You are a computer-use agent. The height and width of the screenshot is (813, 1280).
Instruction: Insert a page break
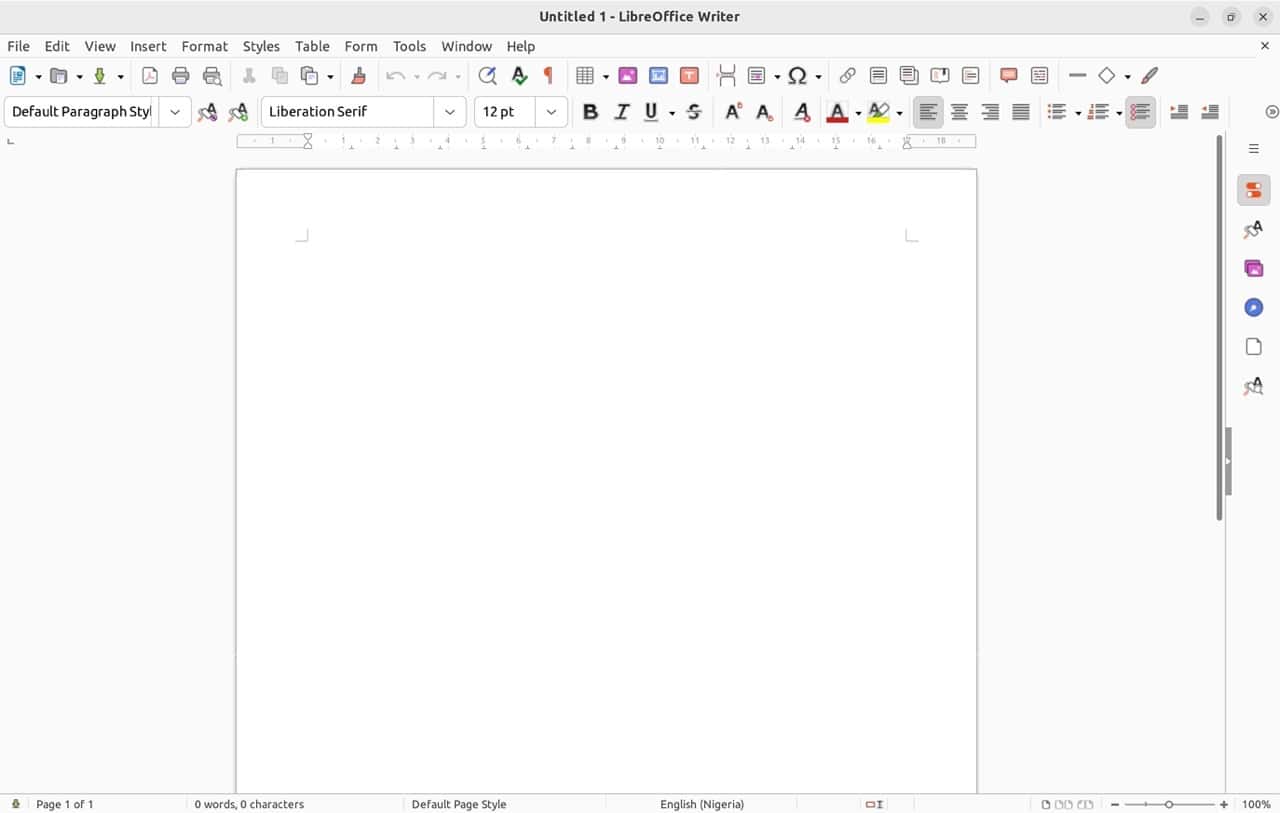coord(726,75)
